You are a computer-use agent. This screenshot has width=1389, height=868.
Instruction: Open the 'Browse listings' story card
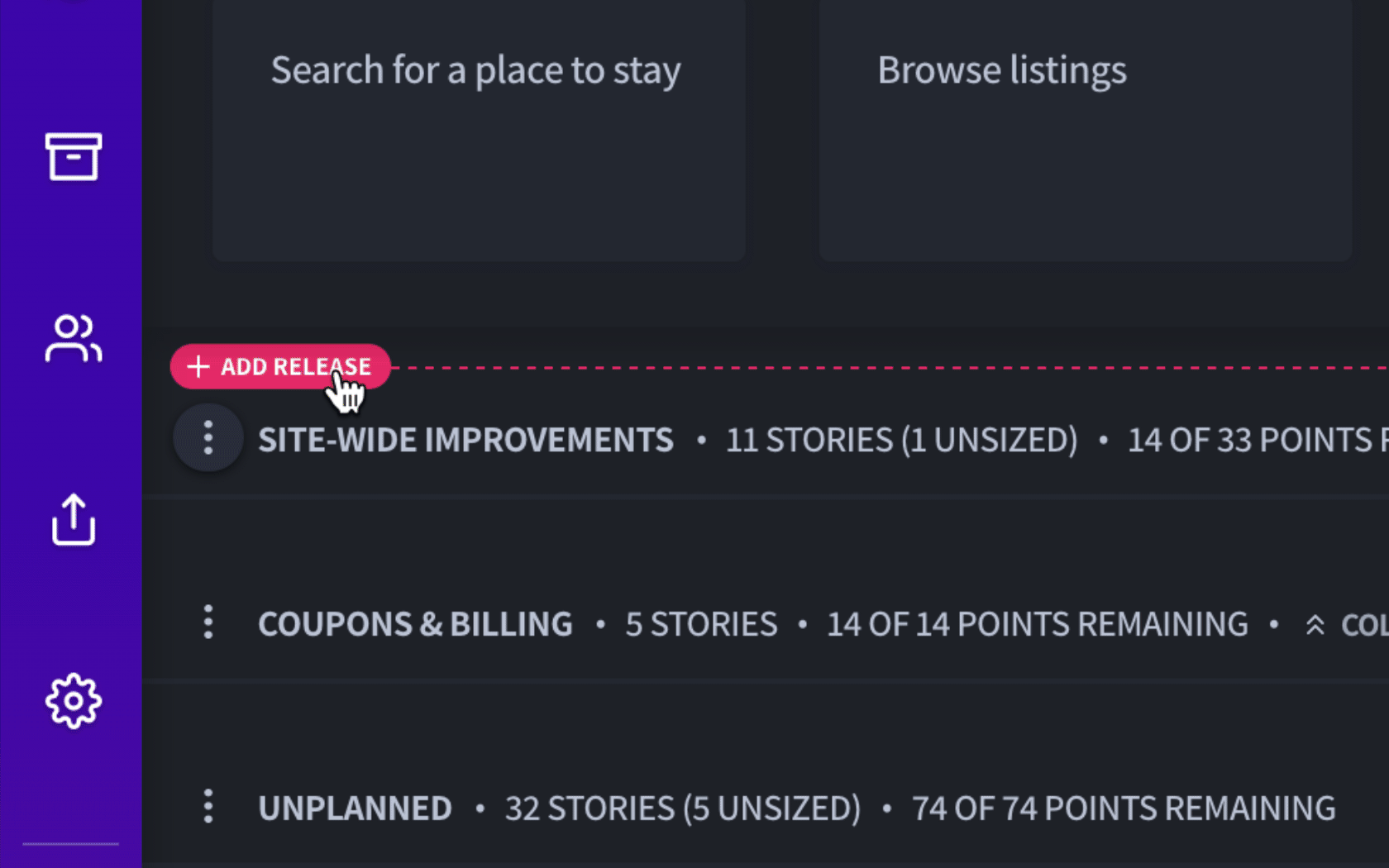[1085, 130]
